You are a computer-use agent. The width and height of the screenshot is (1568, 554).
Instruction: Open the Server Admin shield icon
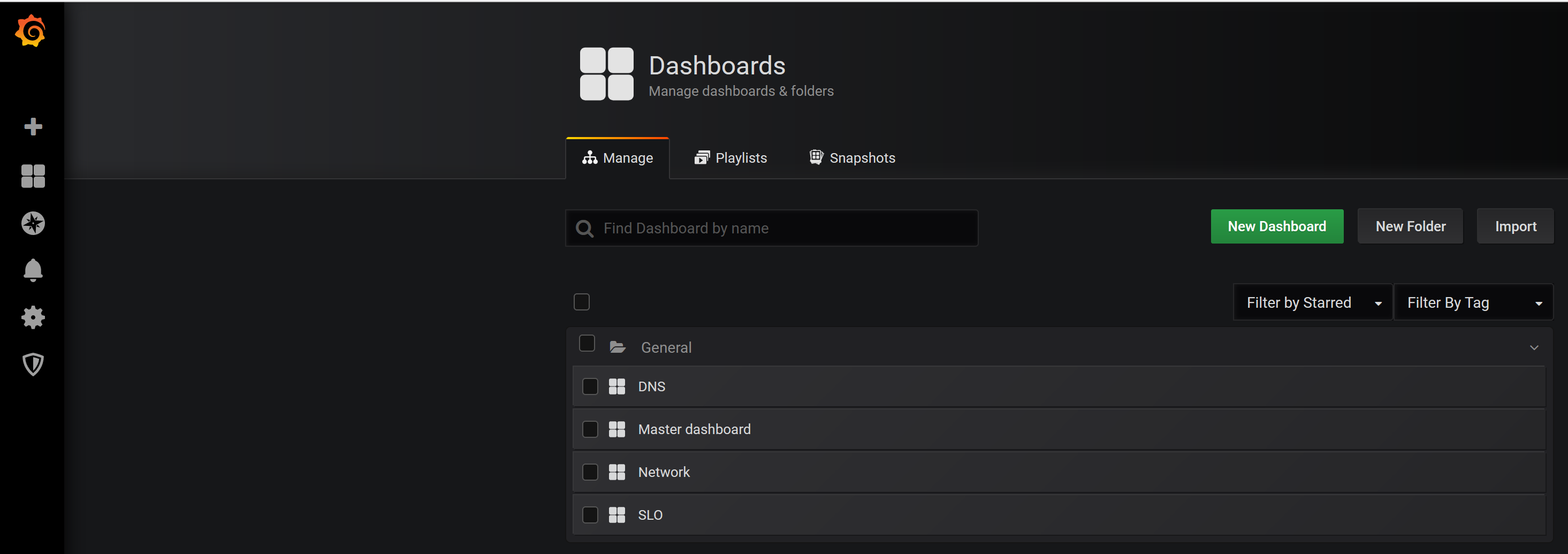[x=33, y=365]
